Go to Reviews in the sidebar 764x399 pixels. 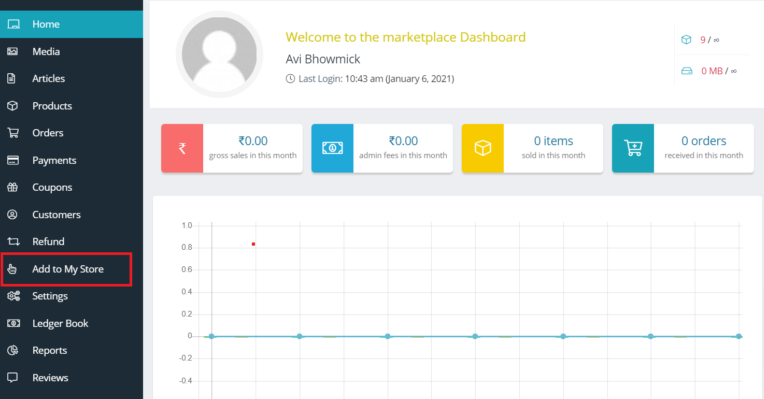click(x=72, y=378)
